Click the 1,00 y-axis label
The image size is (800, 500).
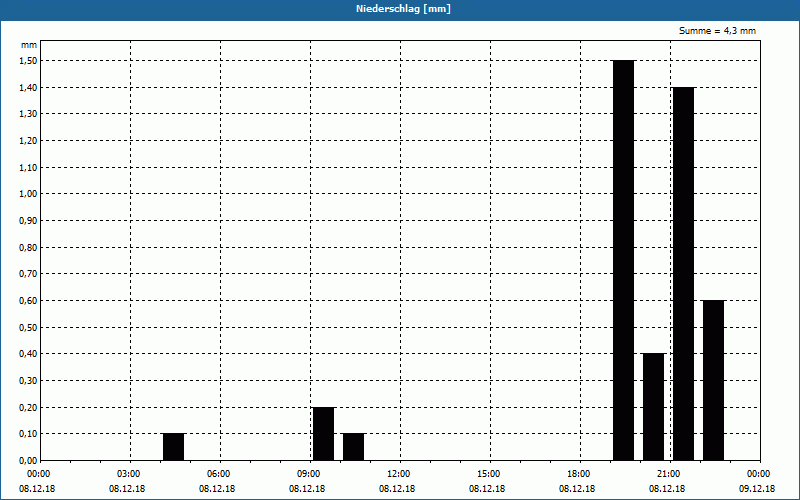28,194
